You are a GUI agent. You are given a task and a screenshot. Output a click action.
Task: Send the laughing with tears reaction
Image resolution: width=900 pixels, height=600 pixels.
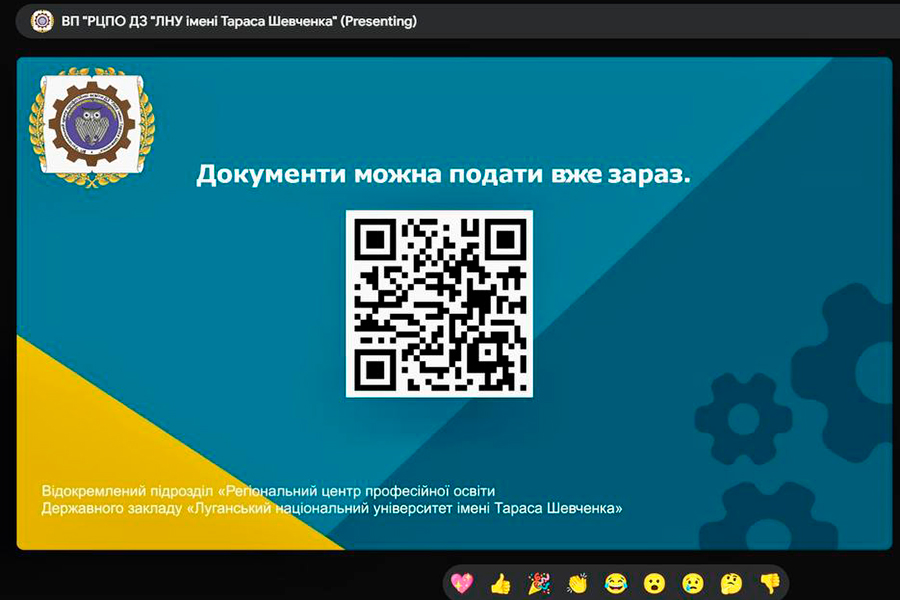[615, 583]
